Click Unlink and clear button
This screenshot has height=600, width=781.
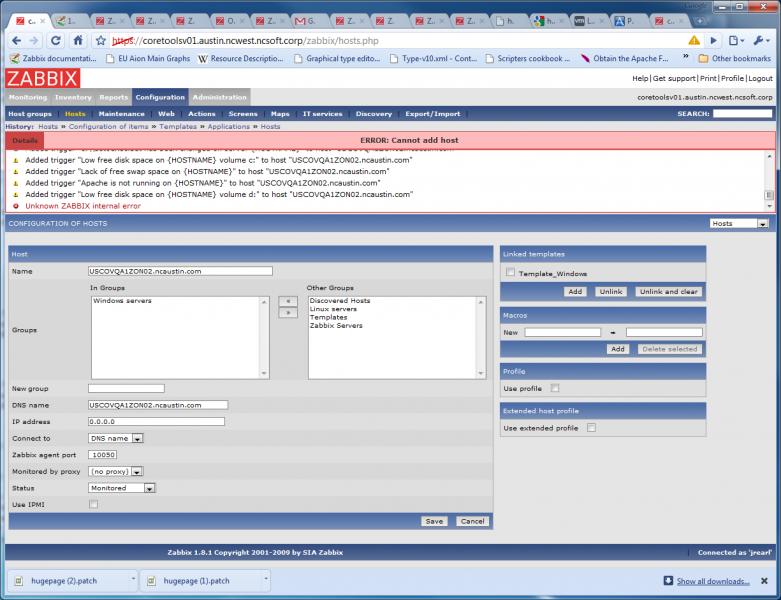(x=668, y=291)
